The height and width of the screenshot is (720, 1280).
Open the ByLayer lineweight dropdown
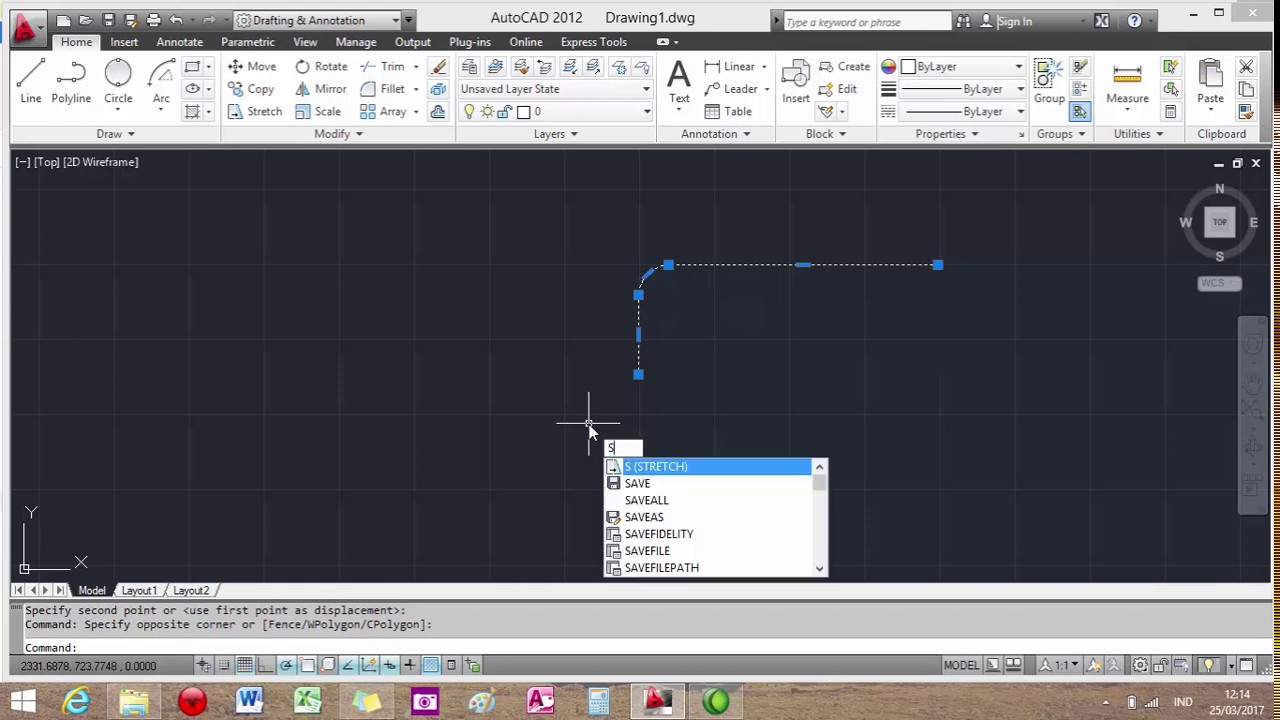pyautogui.click(x=963, y=89)
